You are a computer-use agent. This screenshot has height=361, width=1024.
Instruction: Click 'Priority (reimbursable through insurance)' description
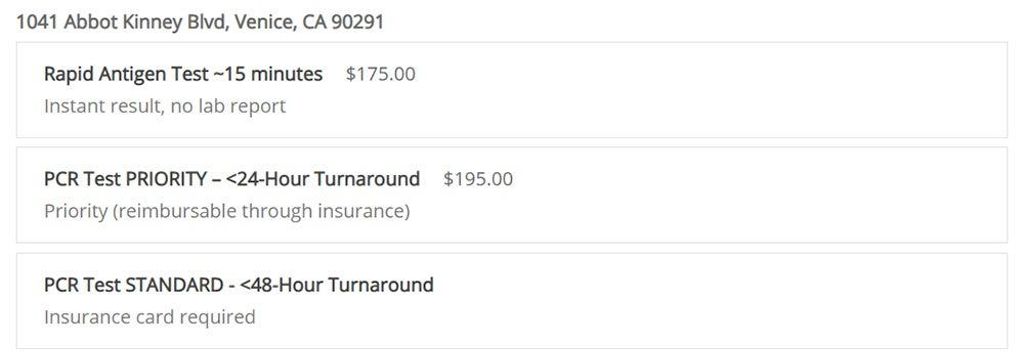pos(227,212)
